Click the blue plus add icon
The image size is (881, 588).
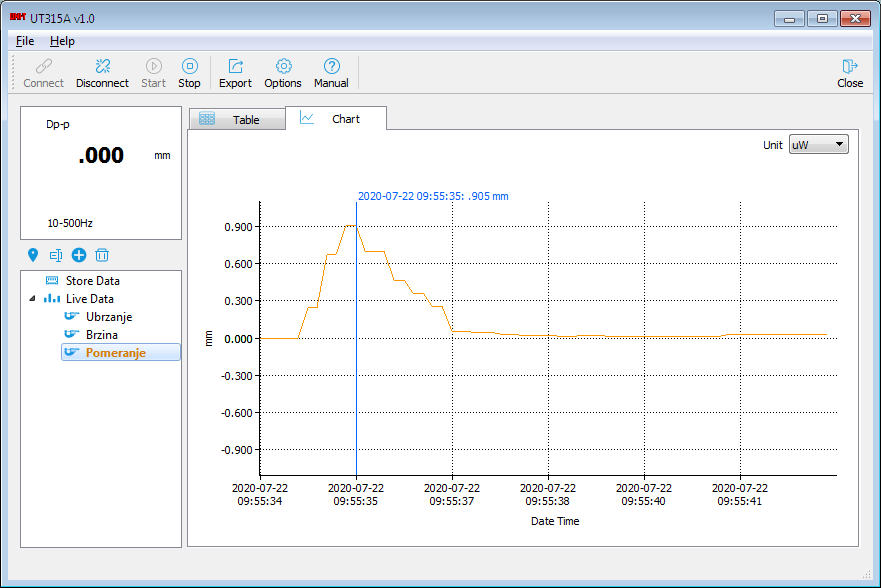[79, 255]
